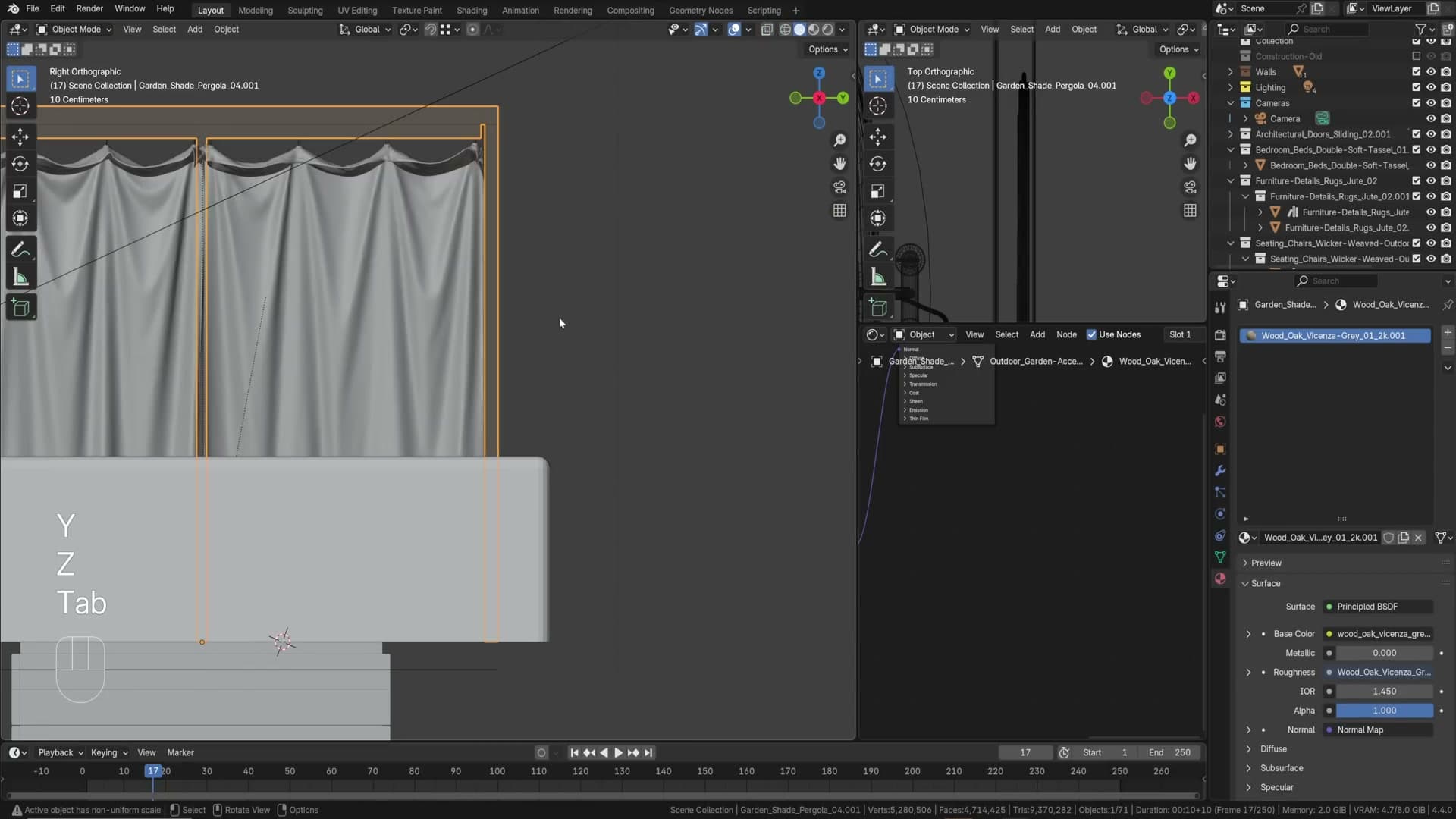Play the animation forward
The image size is (1456, 819).
pyautogui.click(x=618, y=753)
